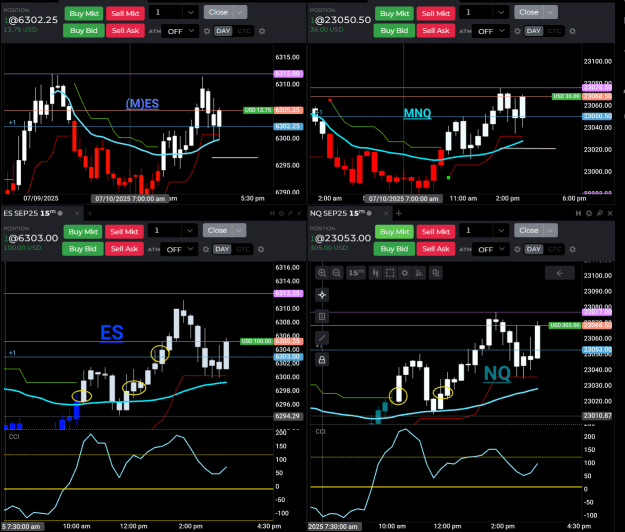The image size is (625, 532).
Task: Expand the quantity dropdown in MNQ panel
Action: pyautogui.click(x=501, y=12)
